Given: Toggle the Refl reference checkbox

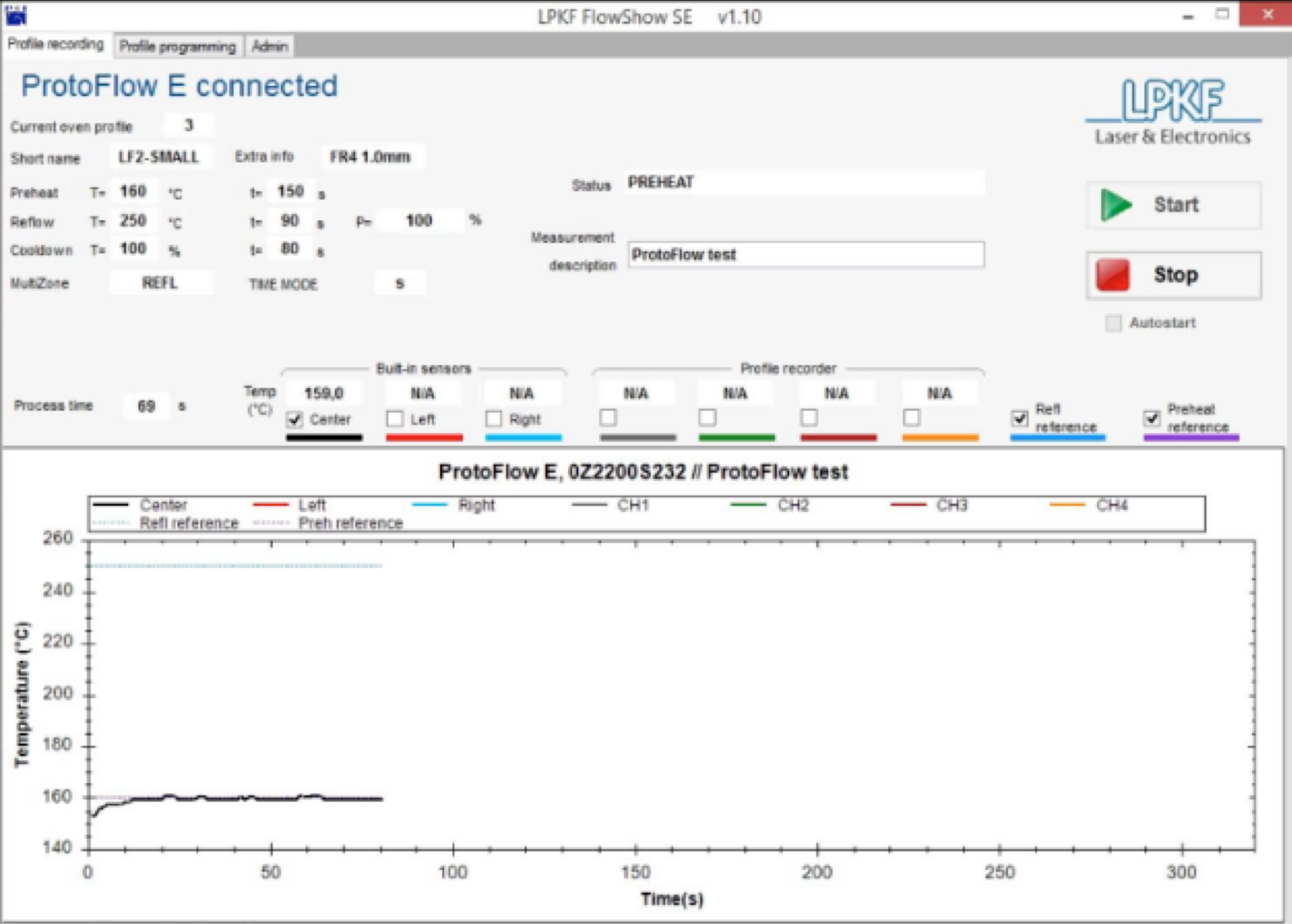Looking at the screenshot, I should click(1020, 417).
